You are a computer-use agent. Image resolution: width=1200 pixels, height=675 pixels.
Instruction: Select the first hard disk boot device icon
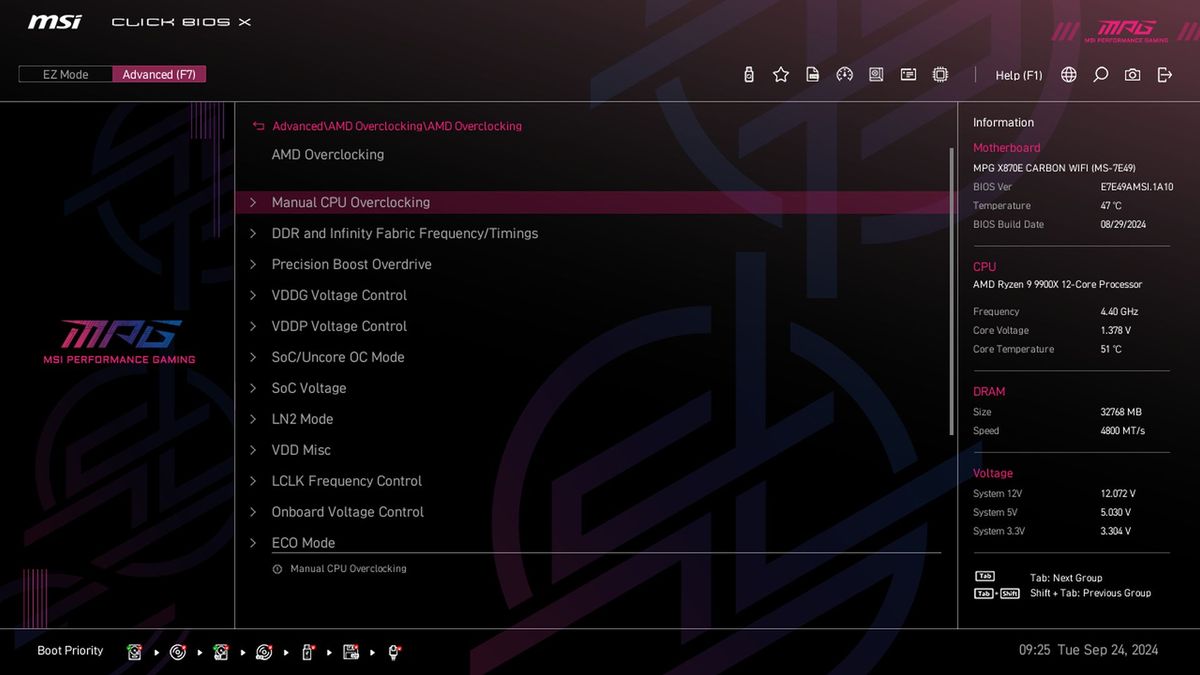point(134,652)
